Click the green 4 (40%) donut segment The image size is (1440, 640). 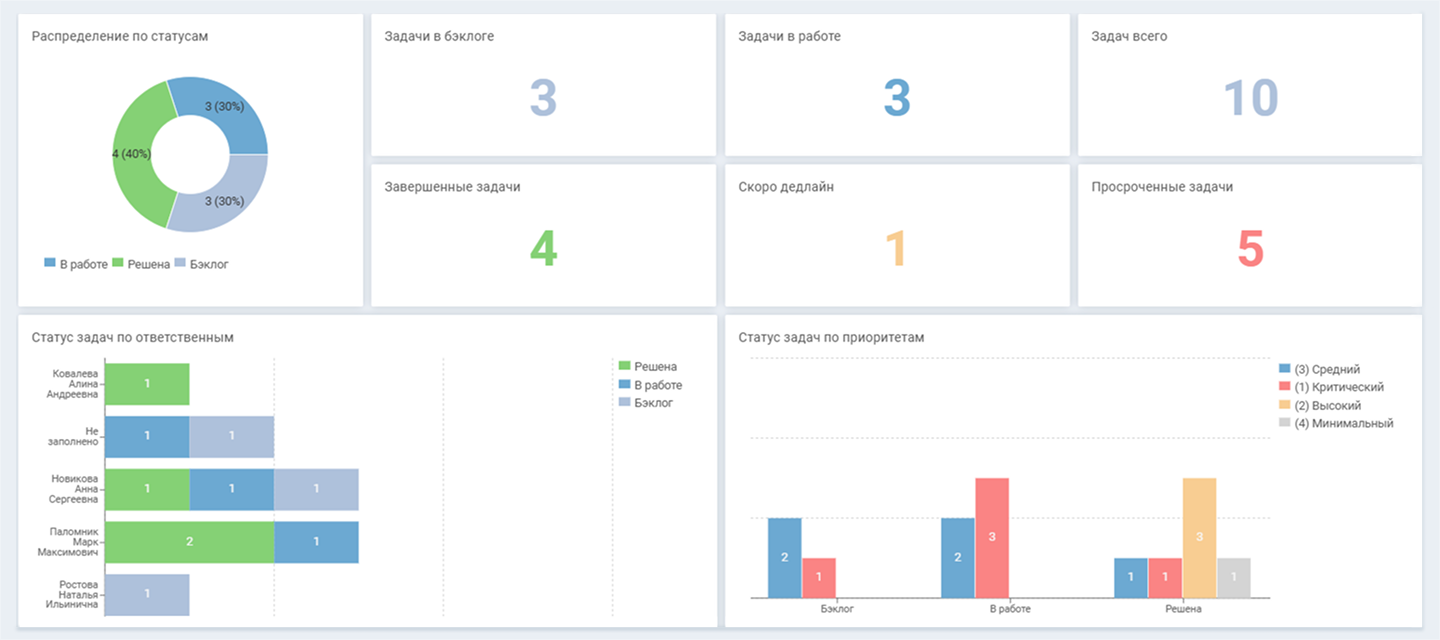(132, 155)
